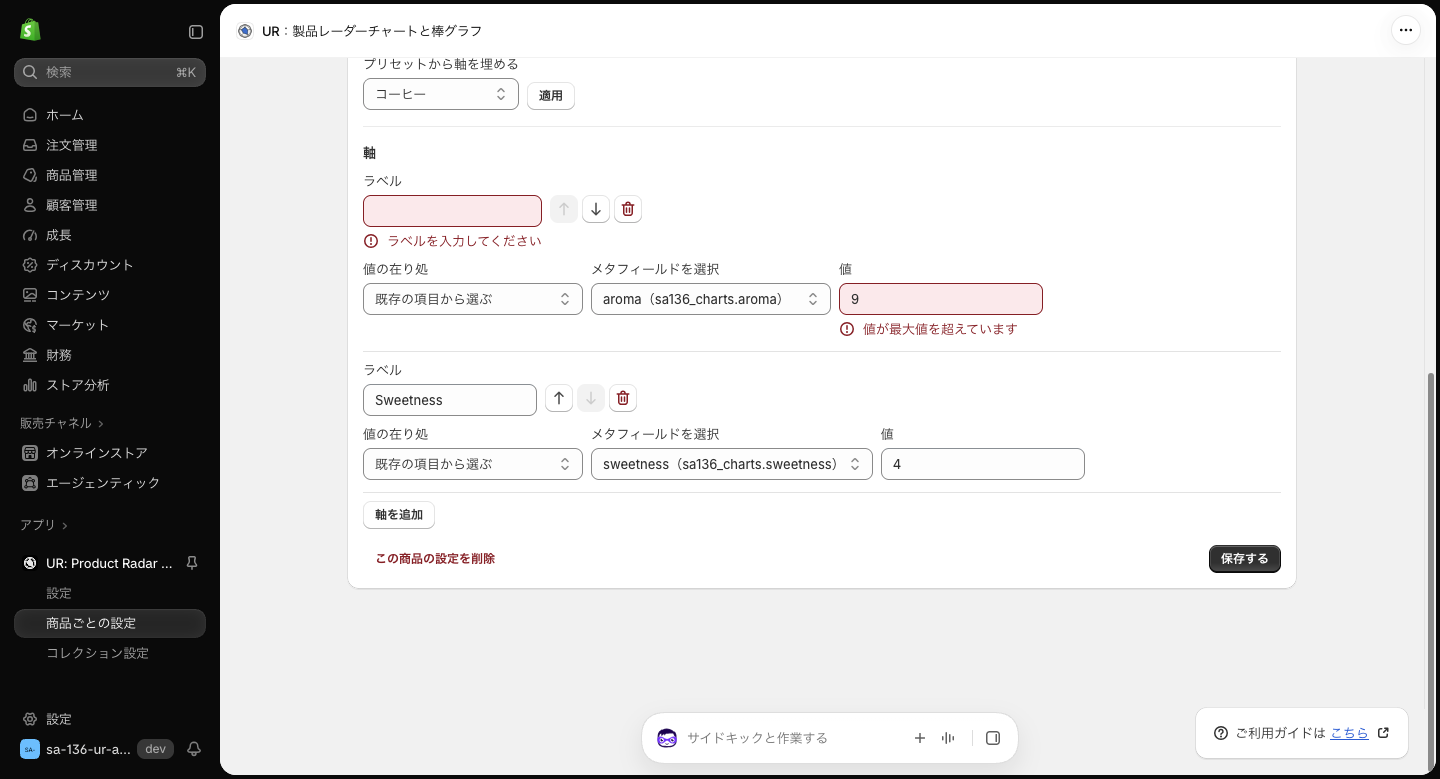Image resolution: width=1440 pixels, height=779 pixels.
Task: Open the コーヒー preset dropdown
Action: [x=441, y=94]
